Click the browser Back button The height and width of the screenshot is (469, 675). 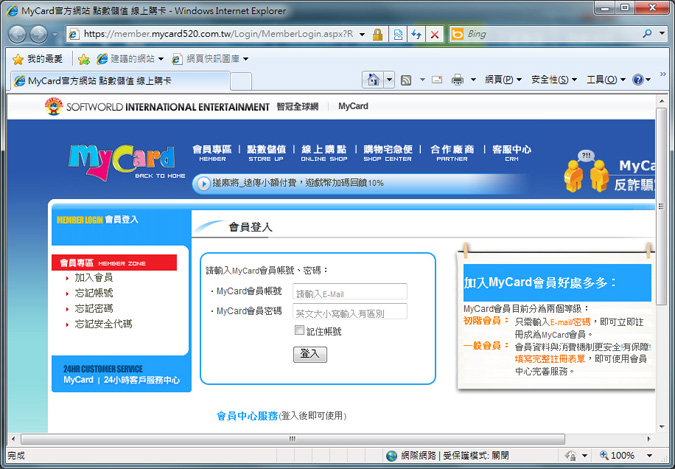20,34
